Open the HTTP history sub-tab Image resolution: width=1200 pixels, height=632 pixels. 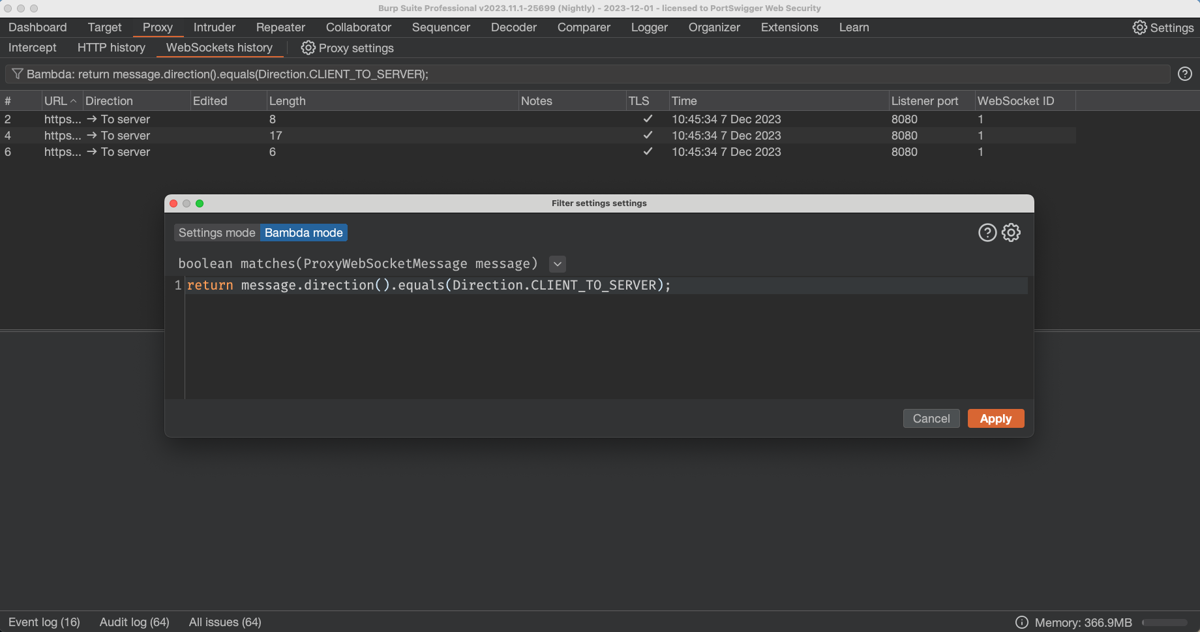(111, 48)
